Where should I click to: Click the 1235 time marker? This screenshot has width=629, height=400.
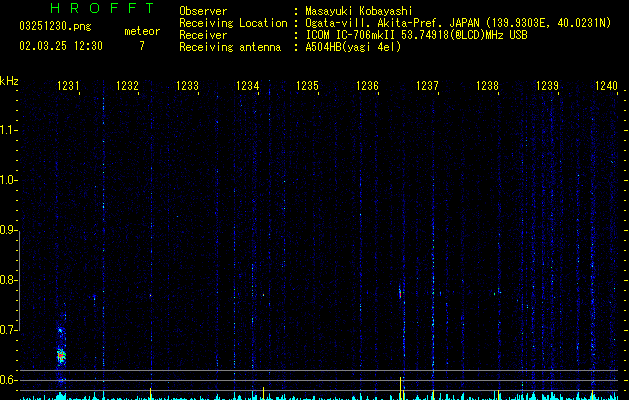307,85
